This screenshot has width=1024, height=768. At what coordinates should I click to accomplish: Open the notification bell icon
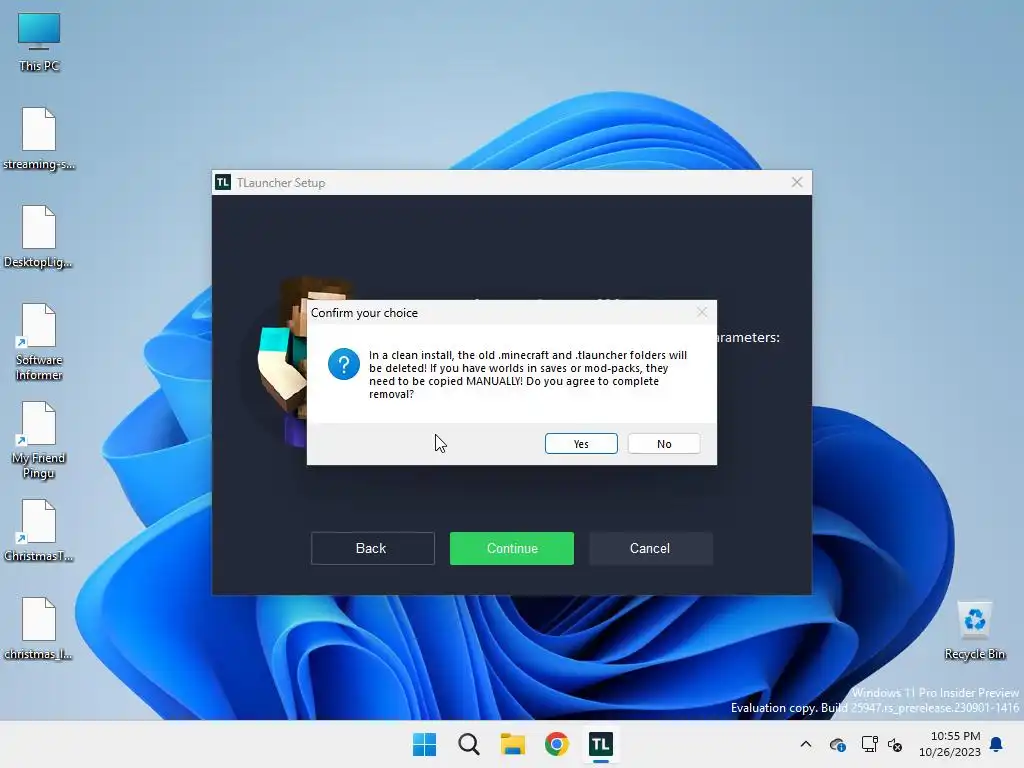coord(997,744)
